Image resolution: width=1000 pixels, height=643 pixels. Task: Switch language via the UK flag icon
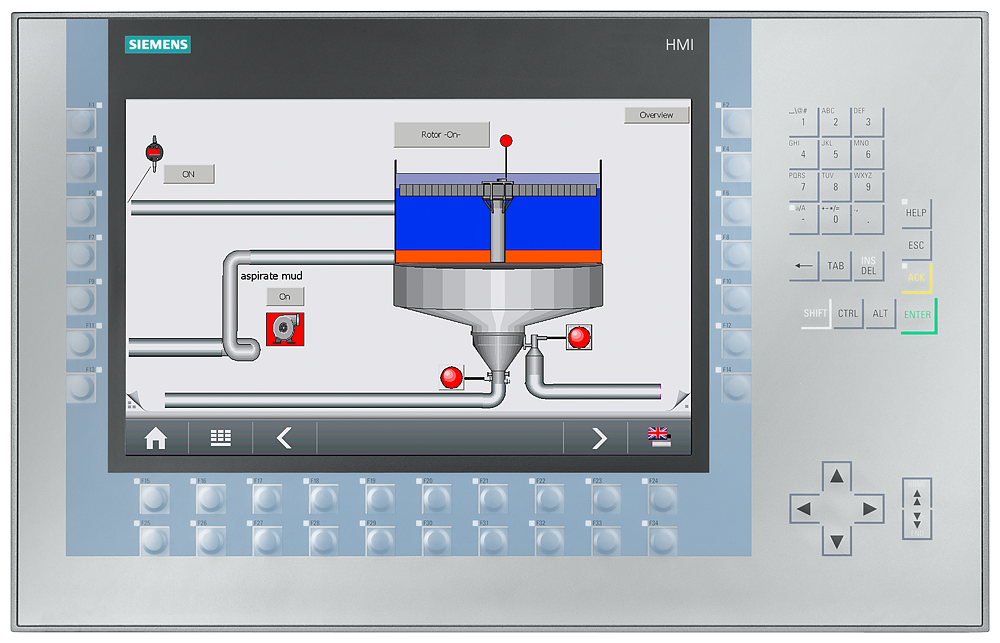[659, 438]
